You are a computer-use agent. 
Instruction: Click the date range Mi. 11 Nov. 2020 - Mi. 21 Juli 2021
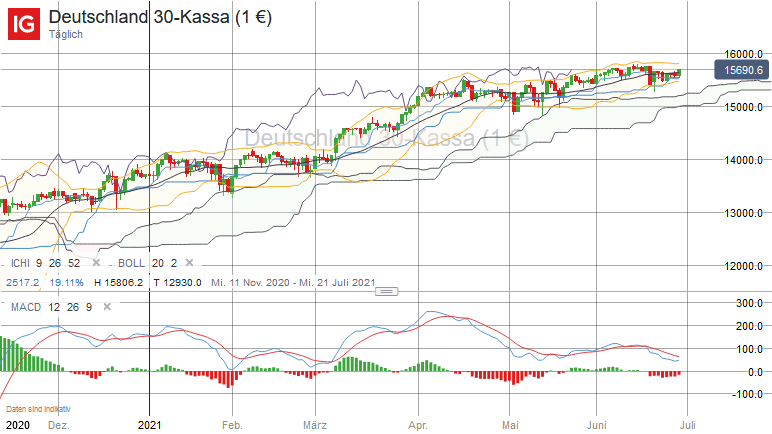click(293, 283)
